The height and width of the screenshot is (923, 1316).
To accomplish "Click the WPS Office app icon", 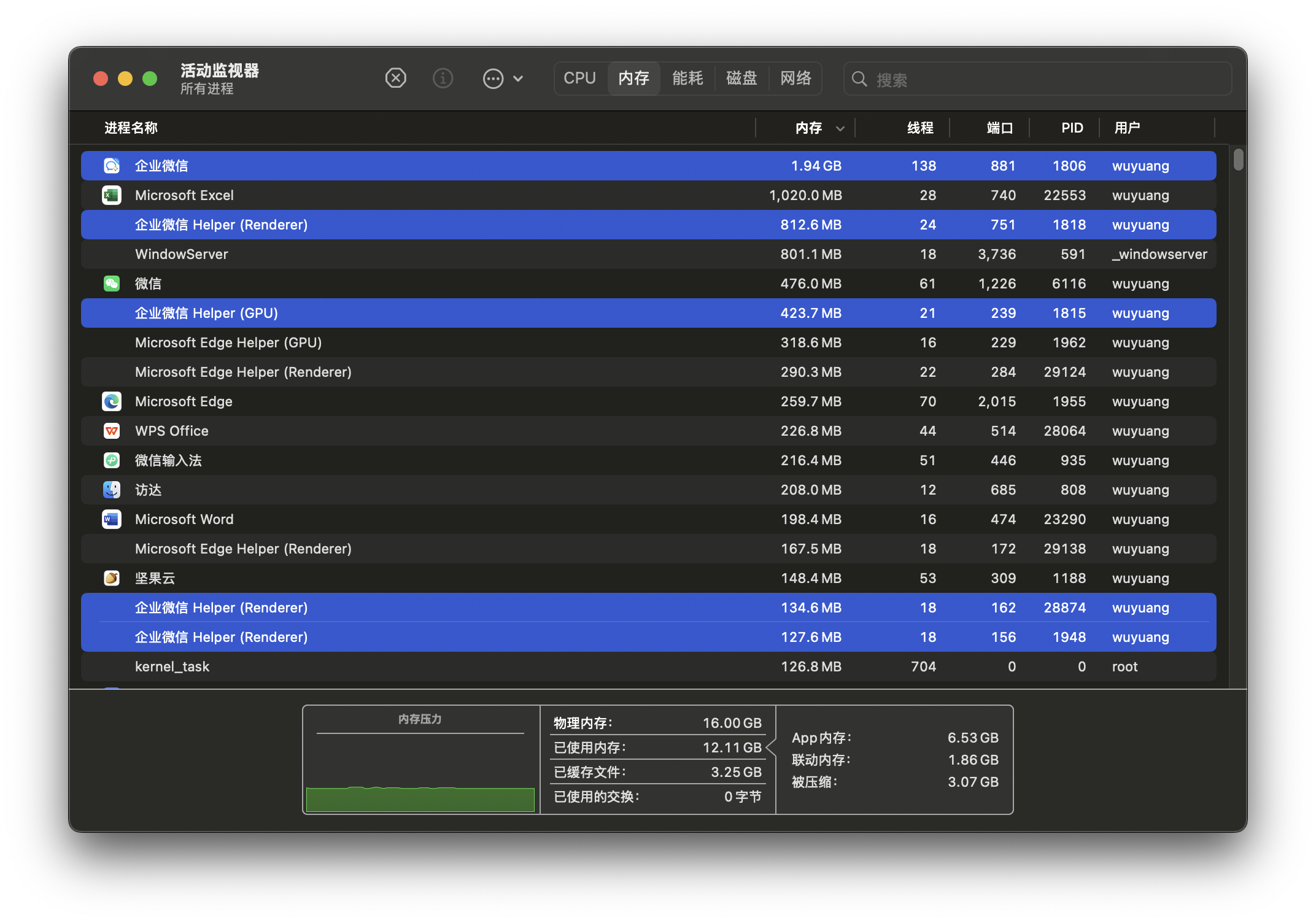I will 111,431.
